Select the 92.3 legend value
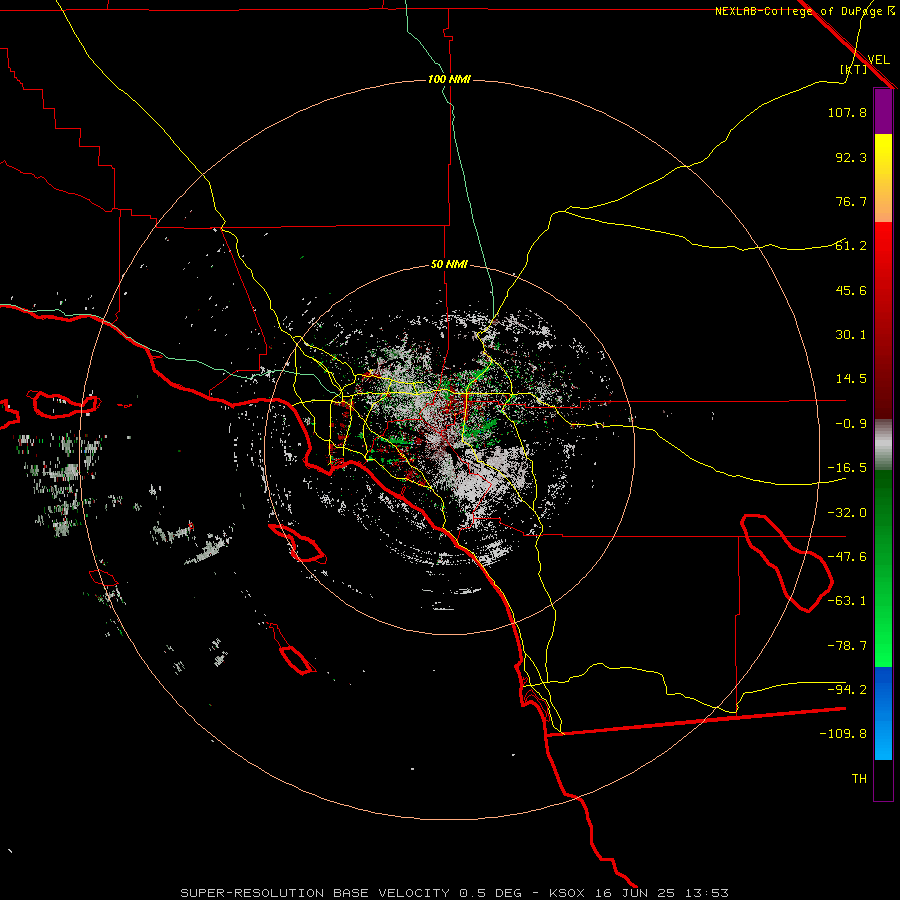The width and height of the screenshot is (900, 900). 851,157
